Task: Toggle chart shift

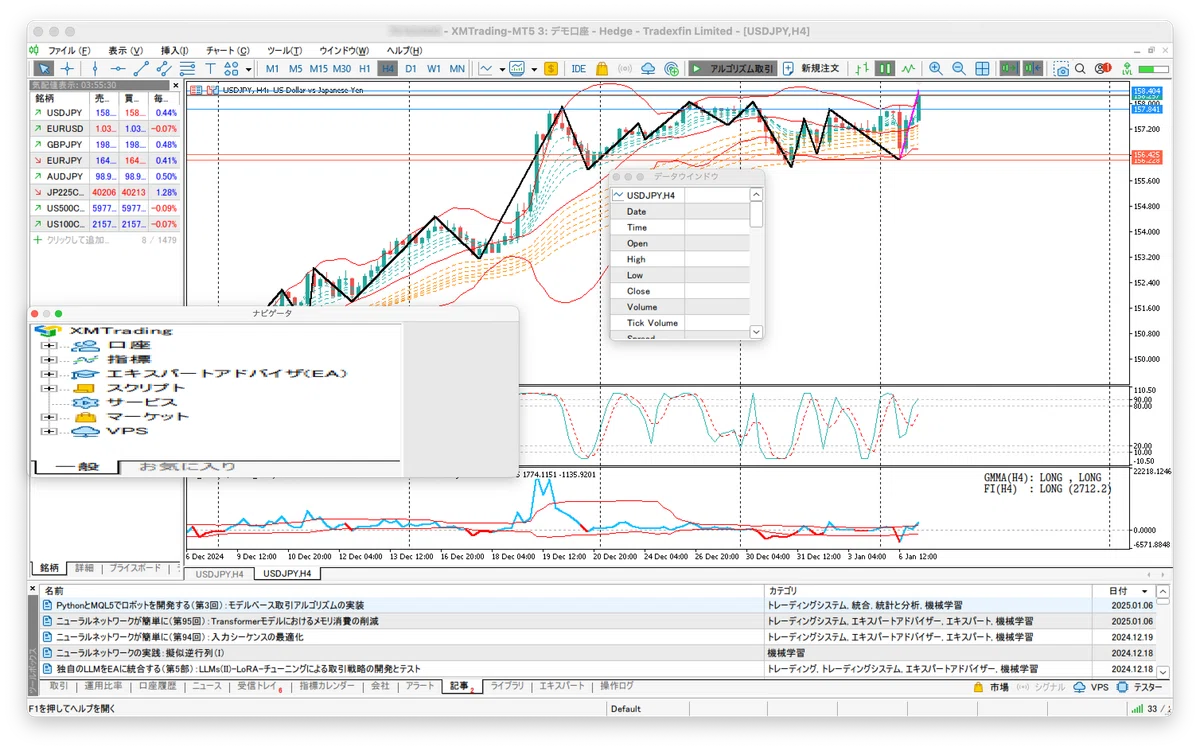Action: click(x=1033, y=69)
